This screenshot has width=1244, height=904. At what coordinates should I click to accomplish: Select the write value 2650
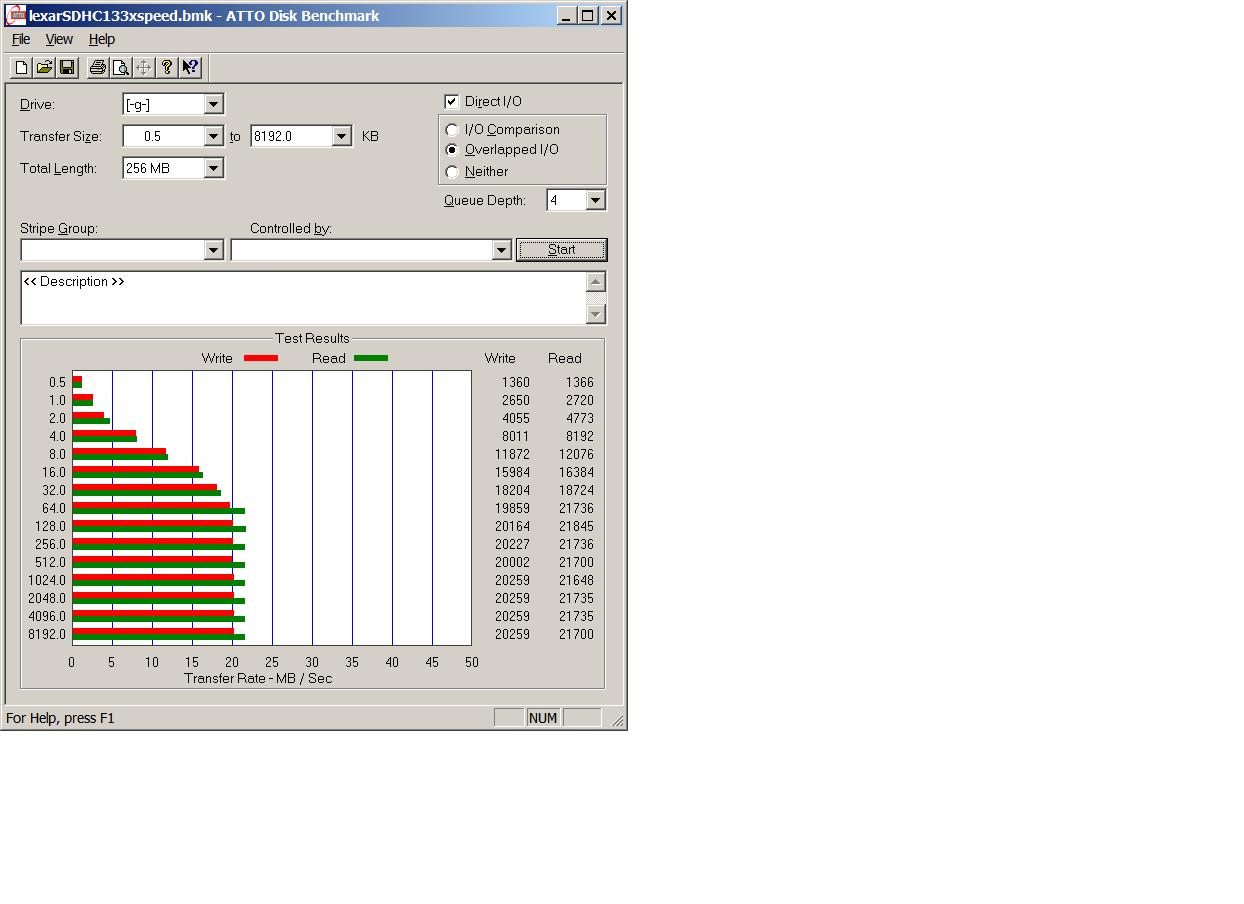516,400
